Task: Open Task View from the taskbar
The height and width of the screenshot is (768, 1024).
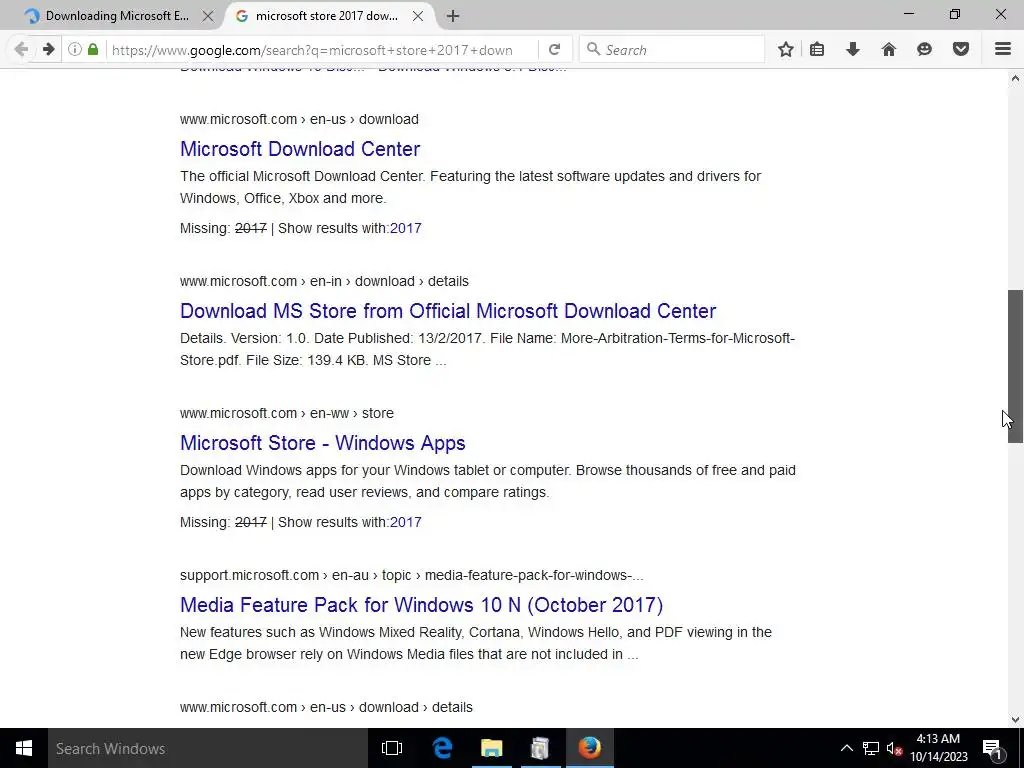Action: [x=392, y=748]
